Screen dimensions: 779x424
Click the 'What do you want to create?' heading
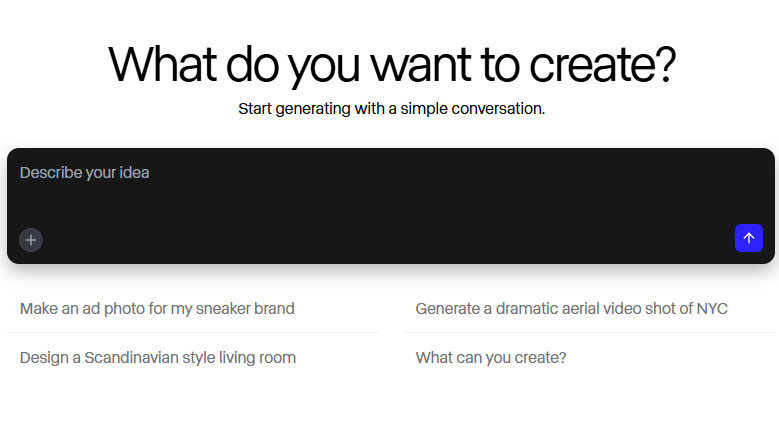[x=392, y=65]
